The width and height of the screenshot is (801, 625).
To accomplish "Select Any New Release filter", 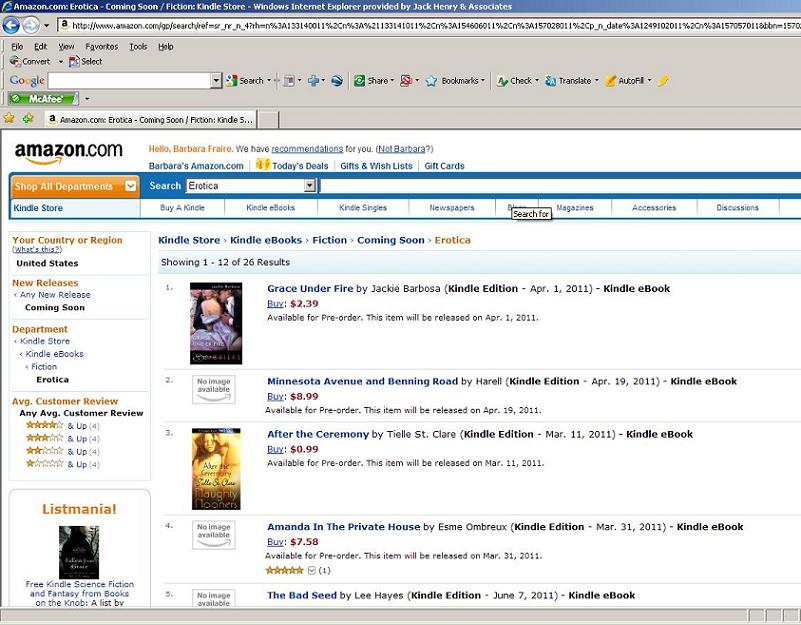I will [x=55, y=295].
